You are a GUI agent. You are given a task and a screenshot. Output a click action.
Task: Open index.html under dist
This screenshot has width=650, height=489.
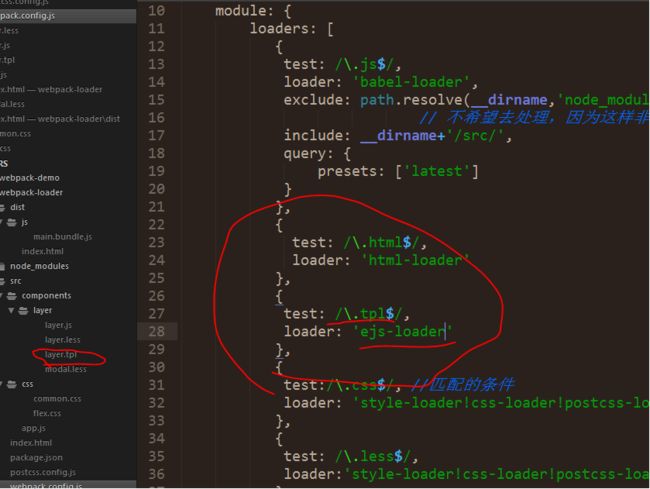(x=42, y=252)
